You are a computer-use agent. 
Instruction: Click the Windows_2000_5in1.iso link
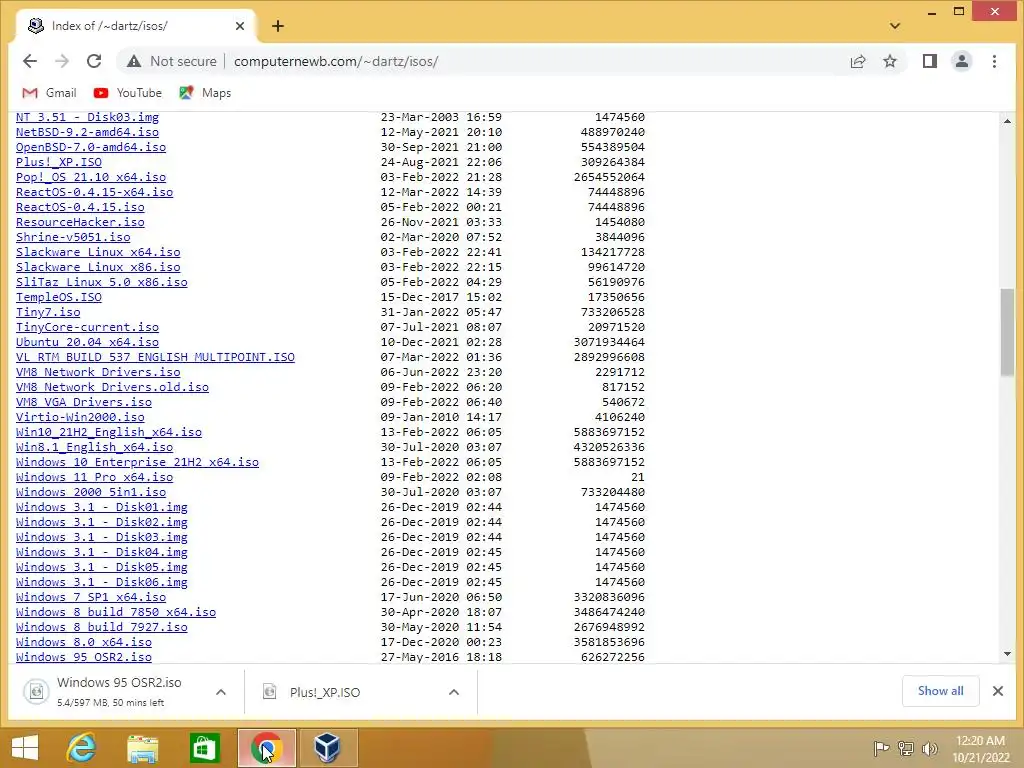pos(91,492)
